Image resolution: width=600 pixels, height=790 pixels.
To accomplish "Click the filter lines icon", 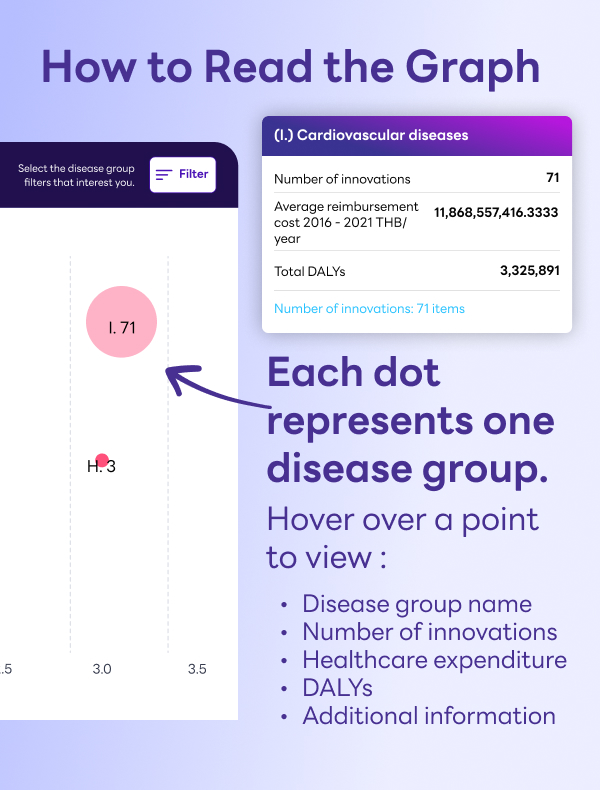I will 164,174.
